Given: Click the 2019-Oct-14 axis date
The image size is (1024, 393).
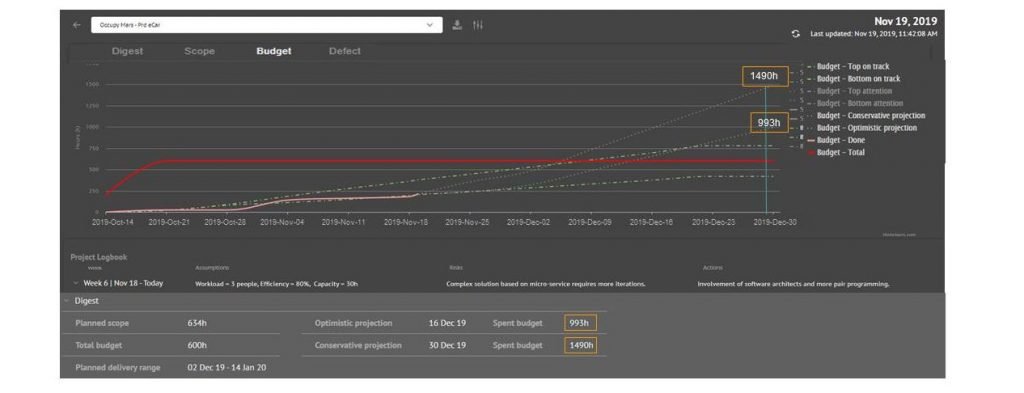Looking at the screenshot, I should pyautogui.click(x=113, y=223).
